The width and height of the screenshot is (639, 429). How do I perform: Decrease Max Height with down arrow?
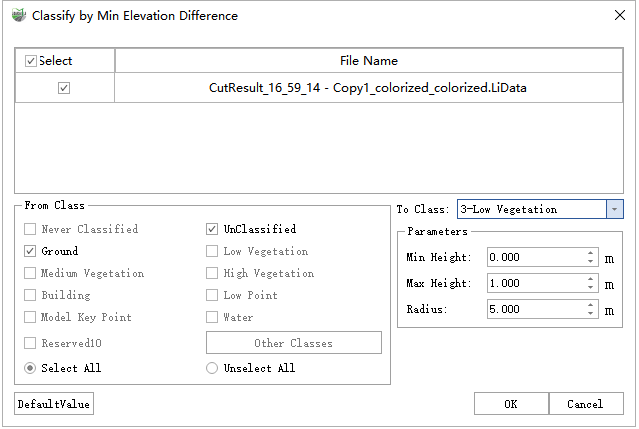(x=590, y=288)
